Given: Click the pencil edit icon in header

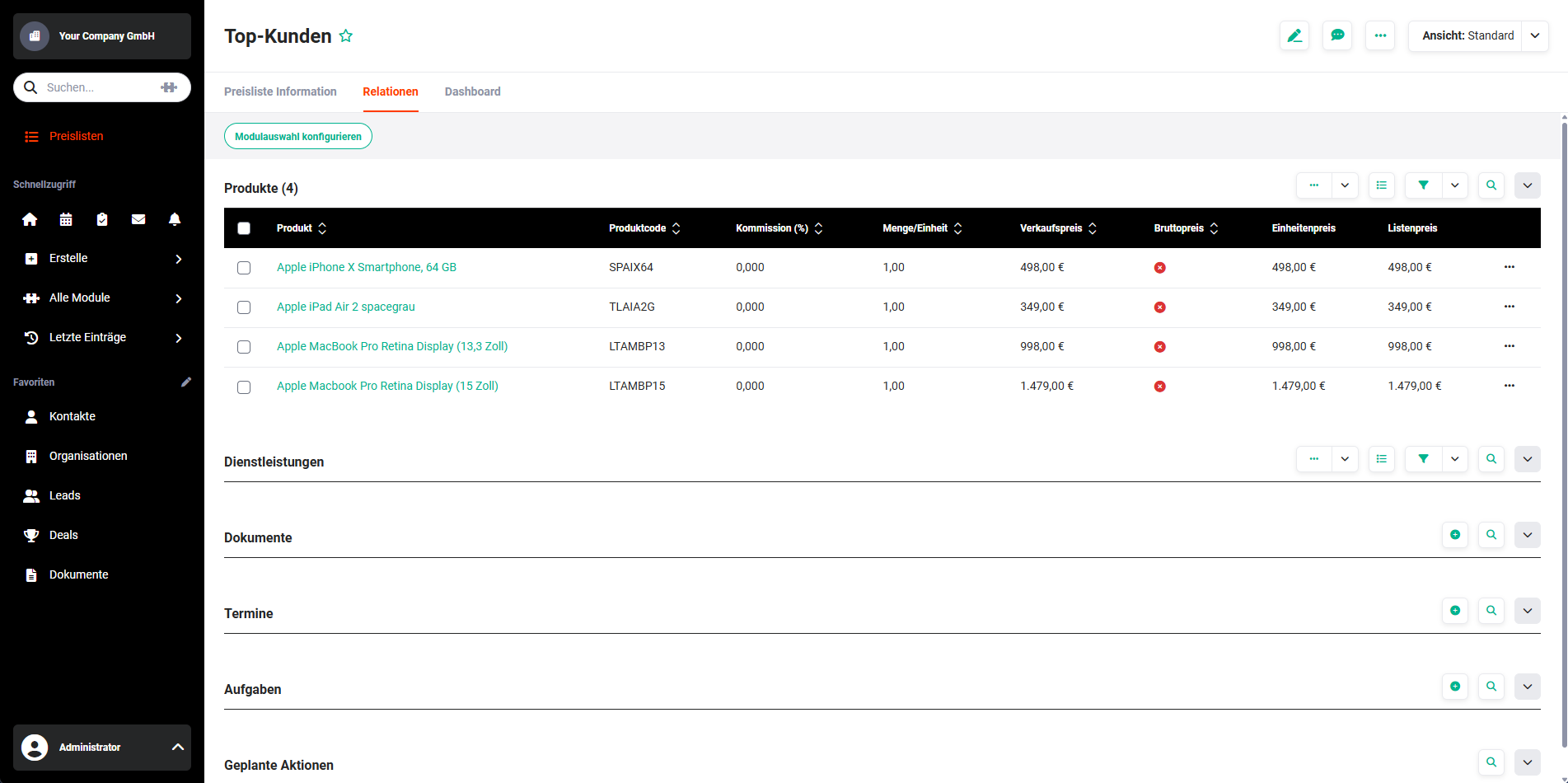Looking at the screenshot, I should [1294, 35].
